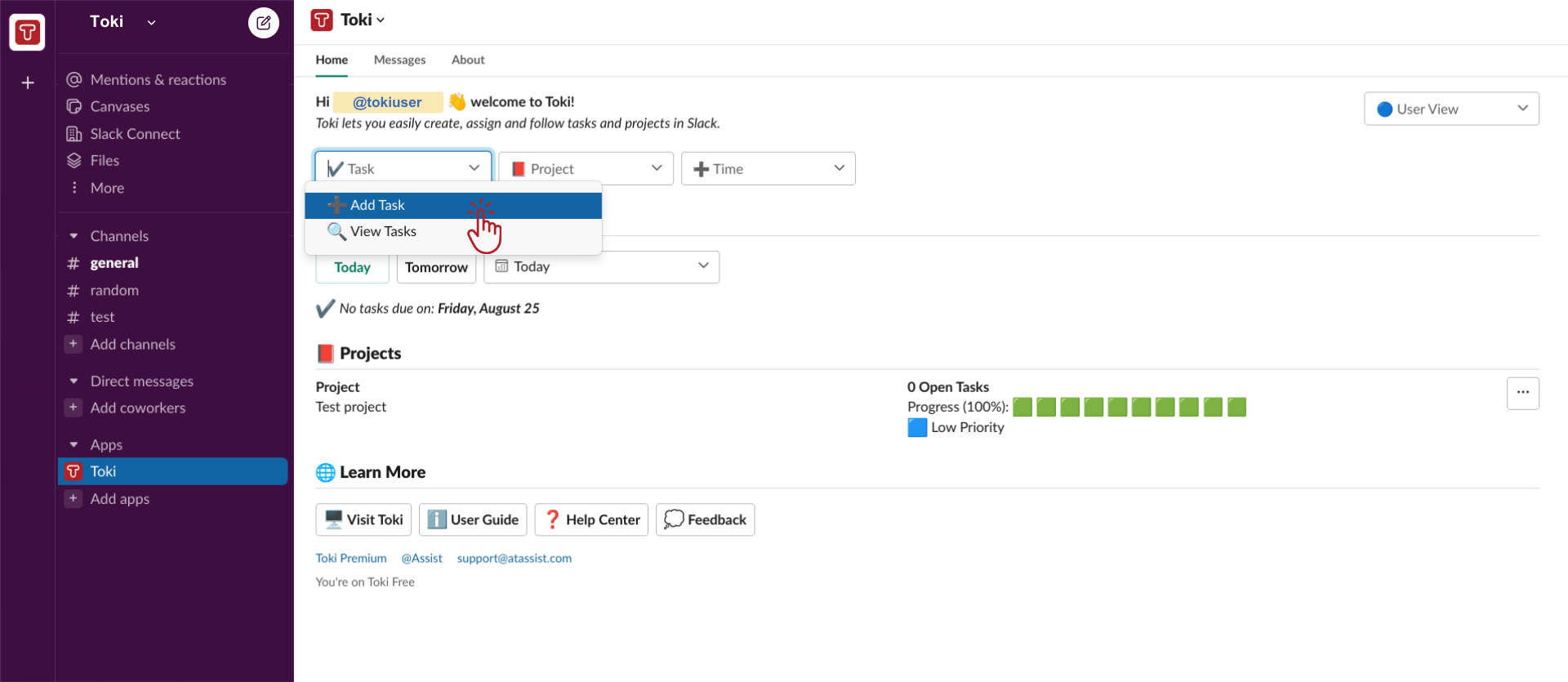1568x682 pixels.
Task: Switch to the About tab
Action: 468,60
